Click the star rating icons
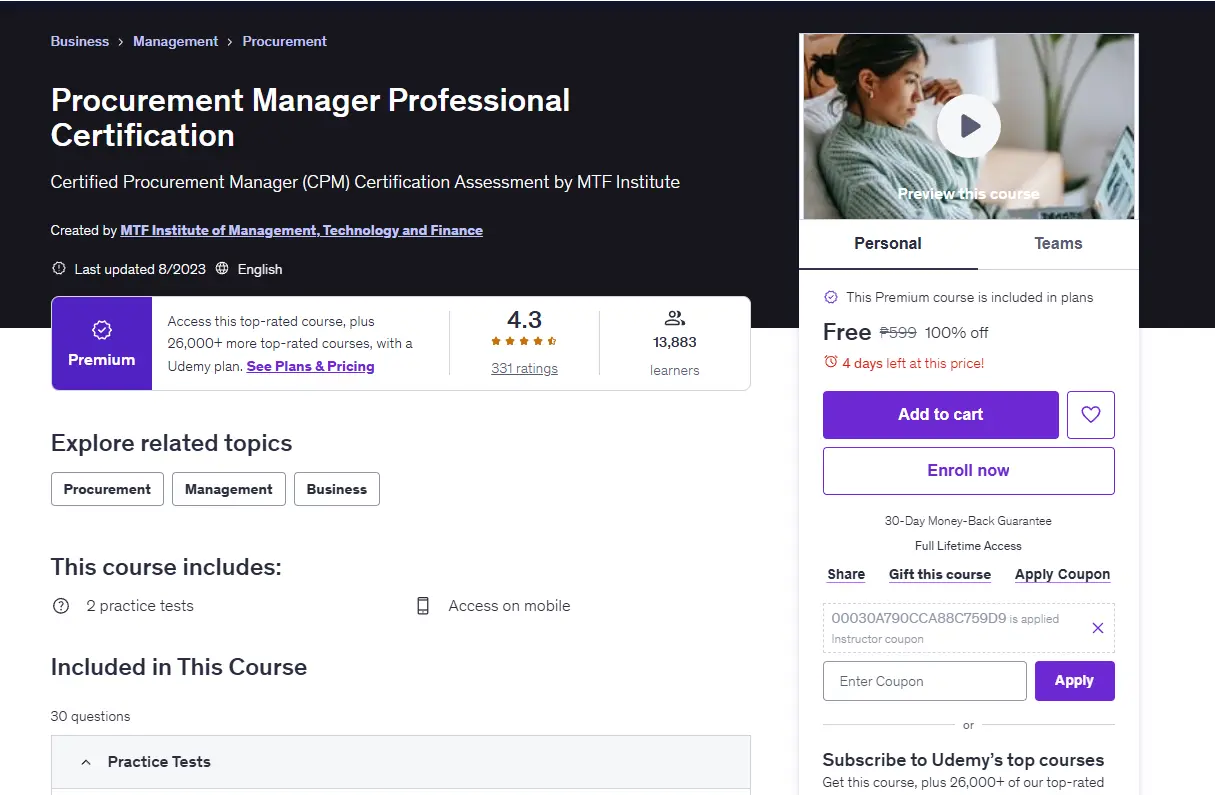The width and height of the screenshot is (1215, 795). (524, 342)
